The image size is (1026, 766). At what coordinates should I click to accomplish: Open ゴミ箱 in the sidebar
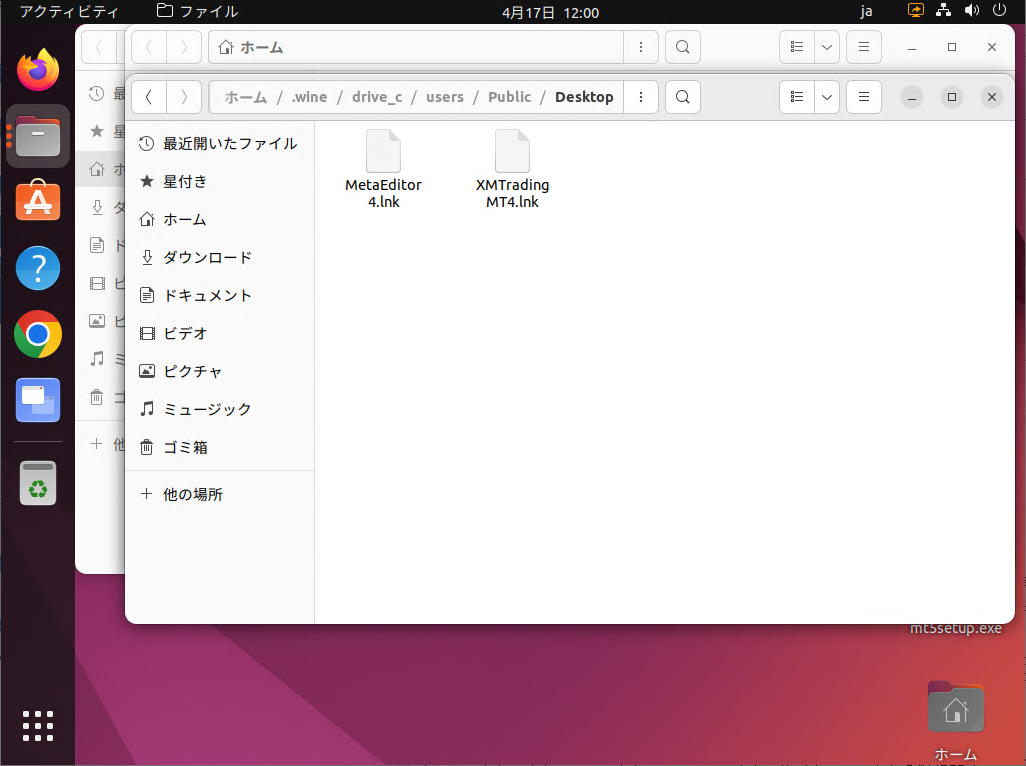[185, 447]
